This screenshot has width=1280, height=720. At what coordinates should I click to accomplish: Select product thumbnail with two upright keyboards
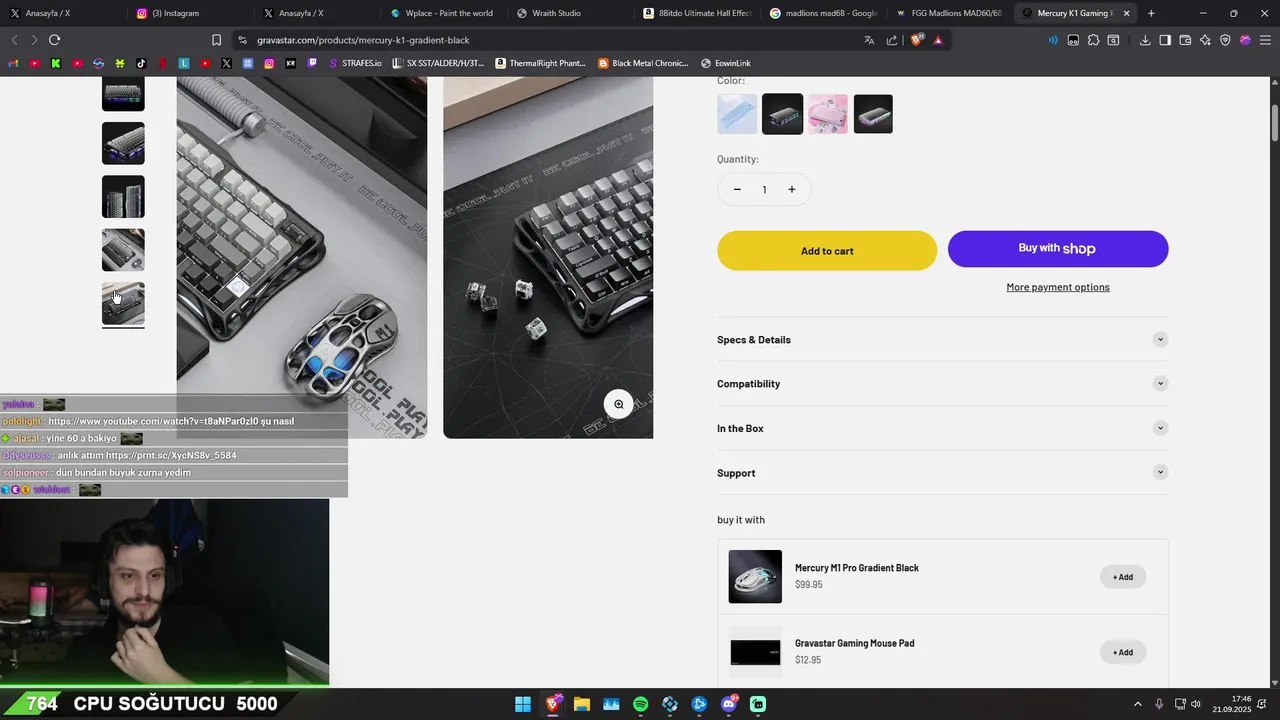point(123,197)
